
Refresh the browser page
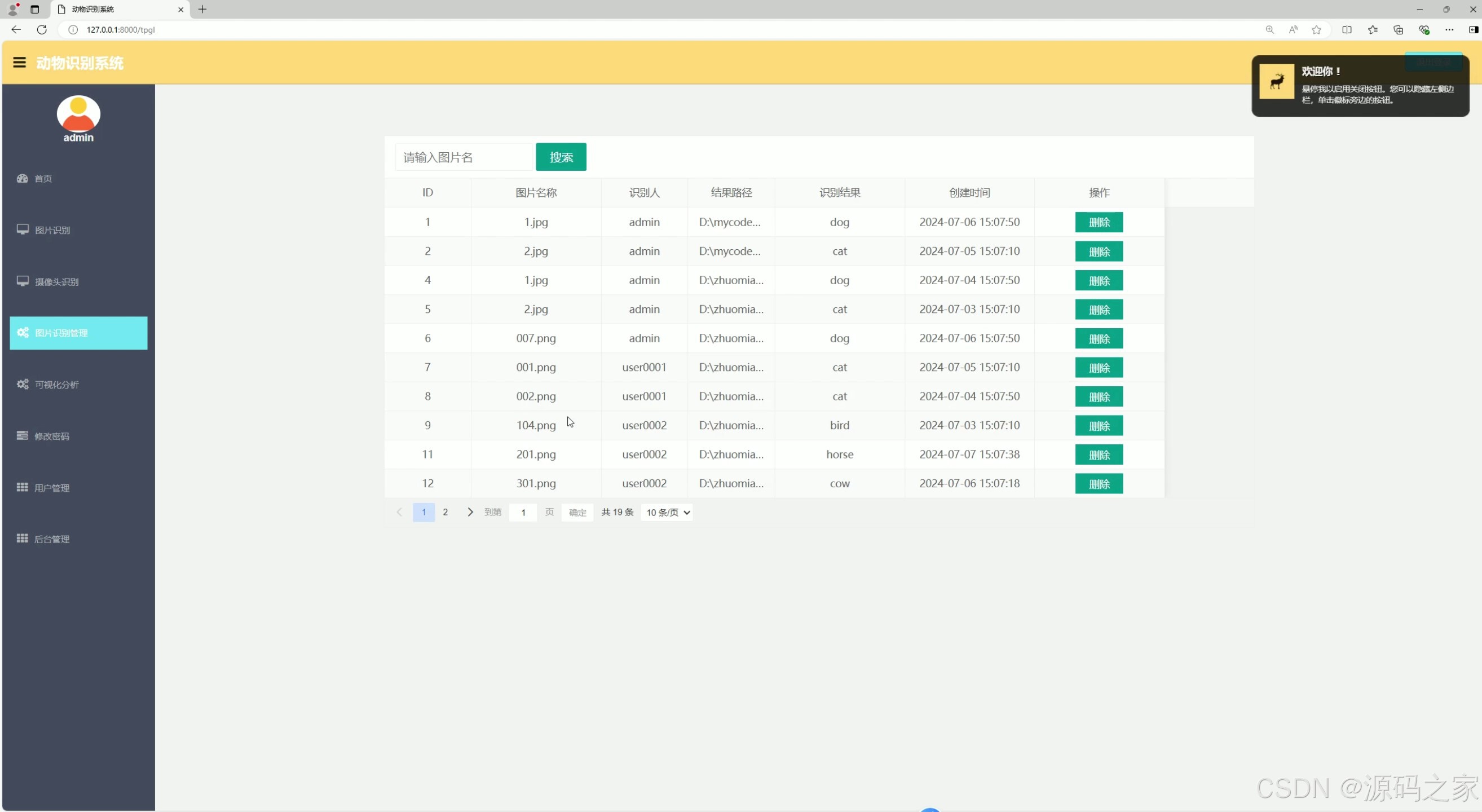click(x=41, y=29)
